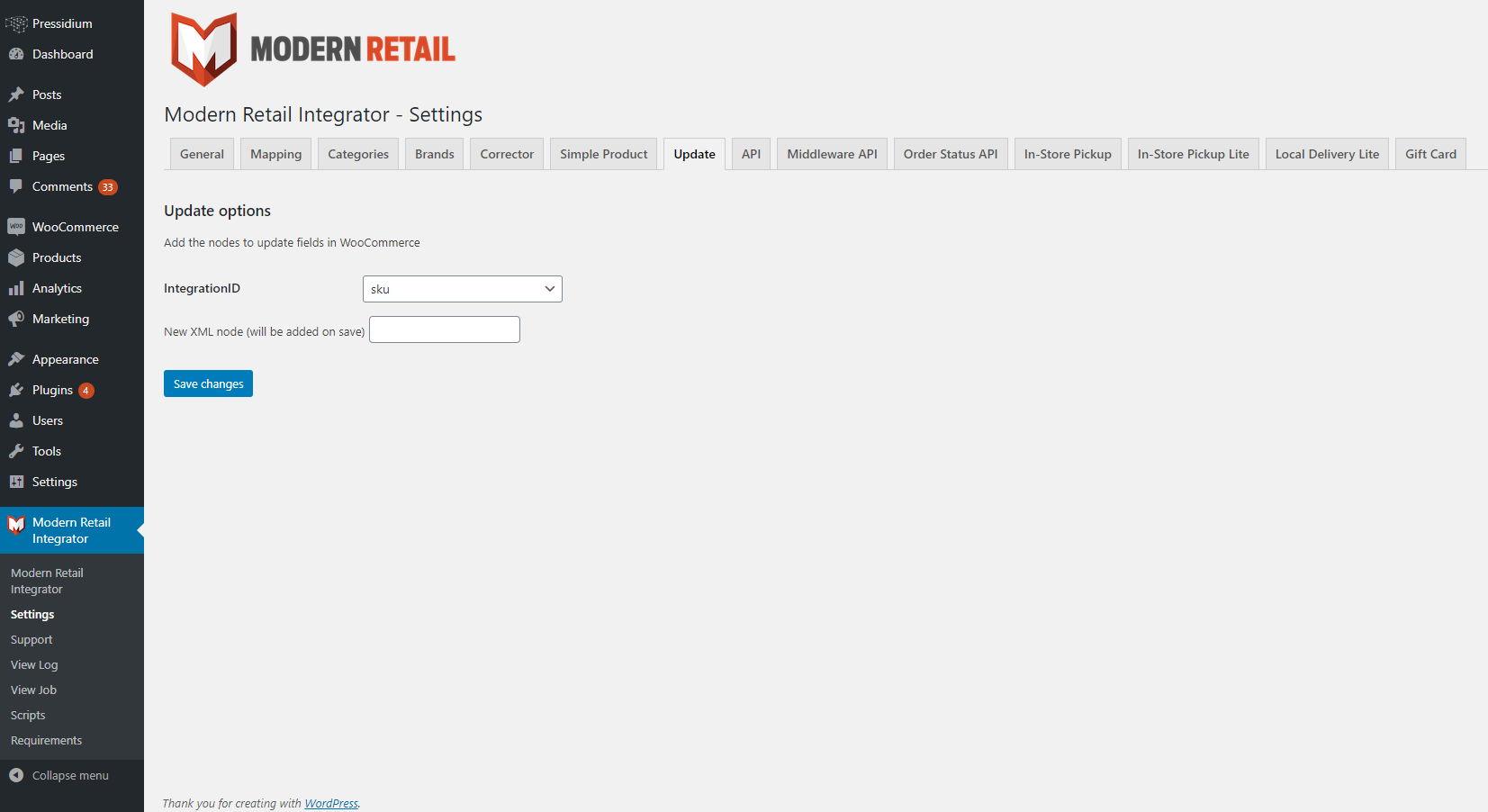This screenshot has width=1488, height=812.
Task: Switch to In-Store Pickup Lite tab
Action: click(x=1194, y=154)
